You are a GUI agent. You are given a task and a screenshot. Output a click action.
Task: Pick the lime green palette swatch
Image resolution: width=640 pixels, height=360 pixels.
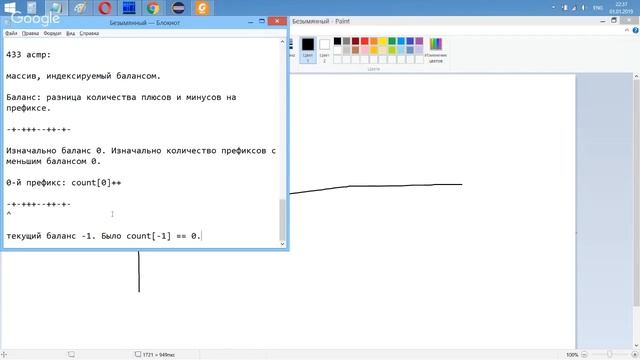[392, 50]
